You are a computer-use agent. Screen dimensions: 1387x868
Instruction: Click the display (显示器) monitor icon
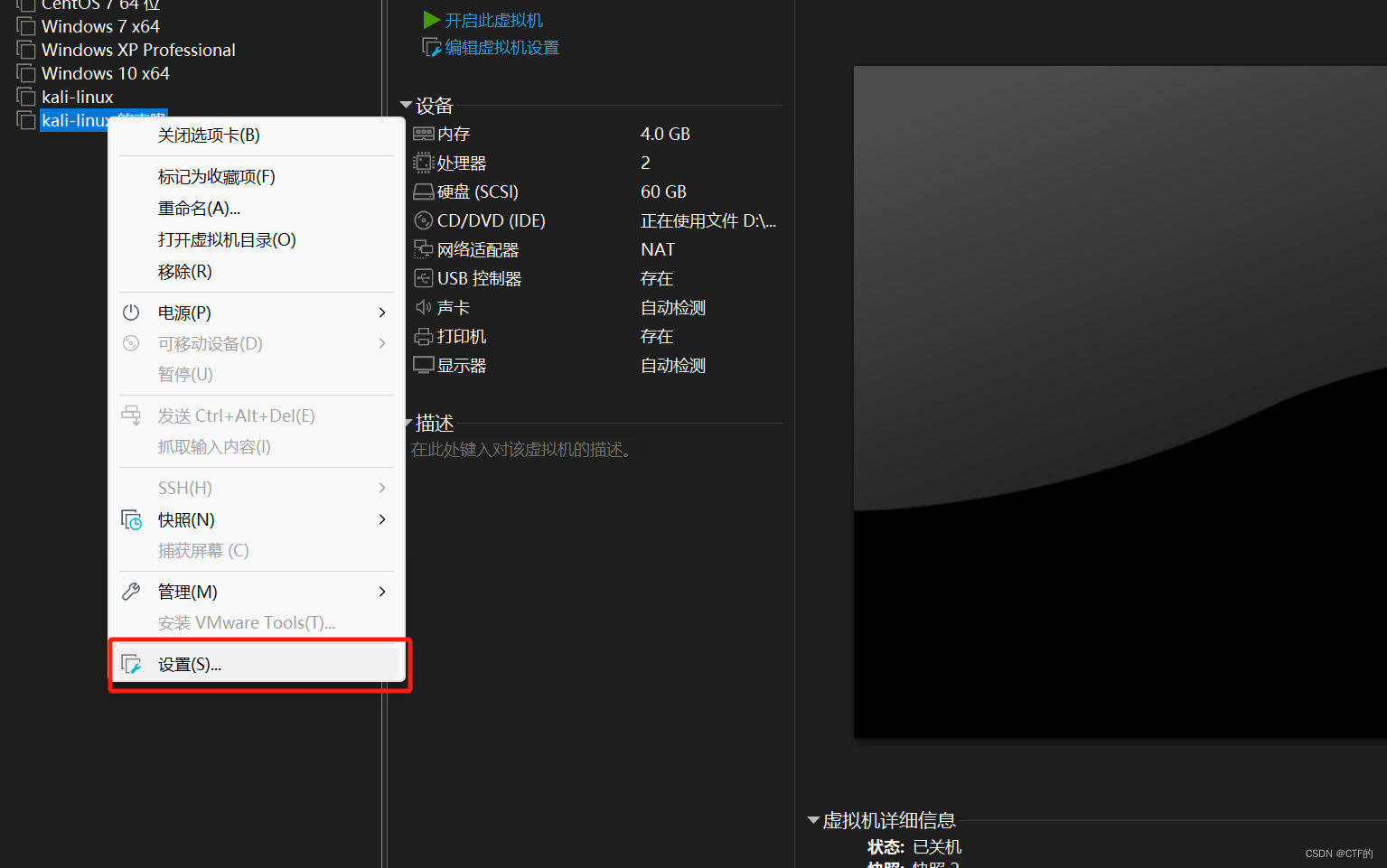pyautogui.click(x=423, y=365)
